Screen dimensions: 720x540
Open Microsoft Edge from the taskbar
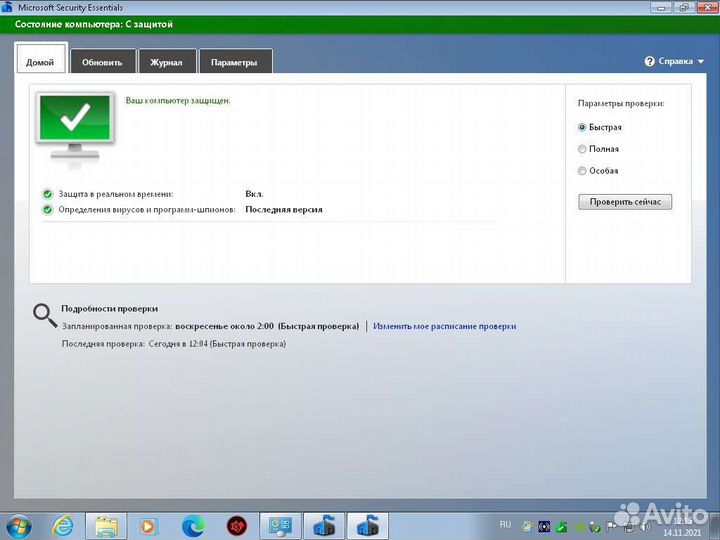[x=193, y=525]
